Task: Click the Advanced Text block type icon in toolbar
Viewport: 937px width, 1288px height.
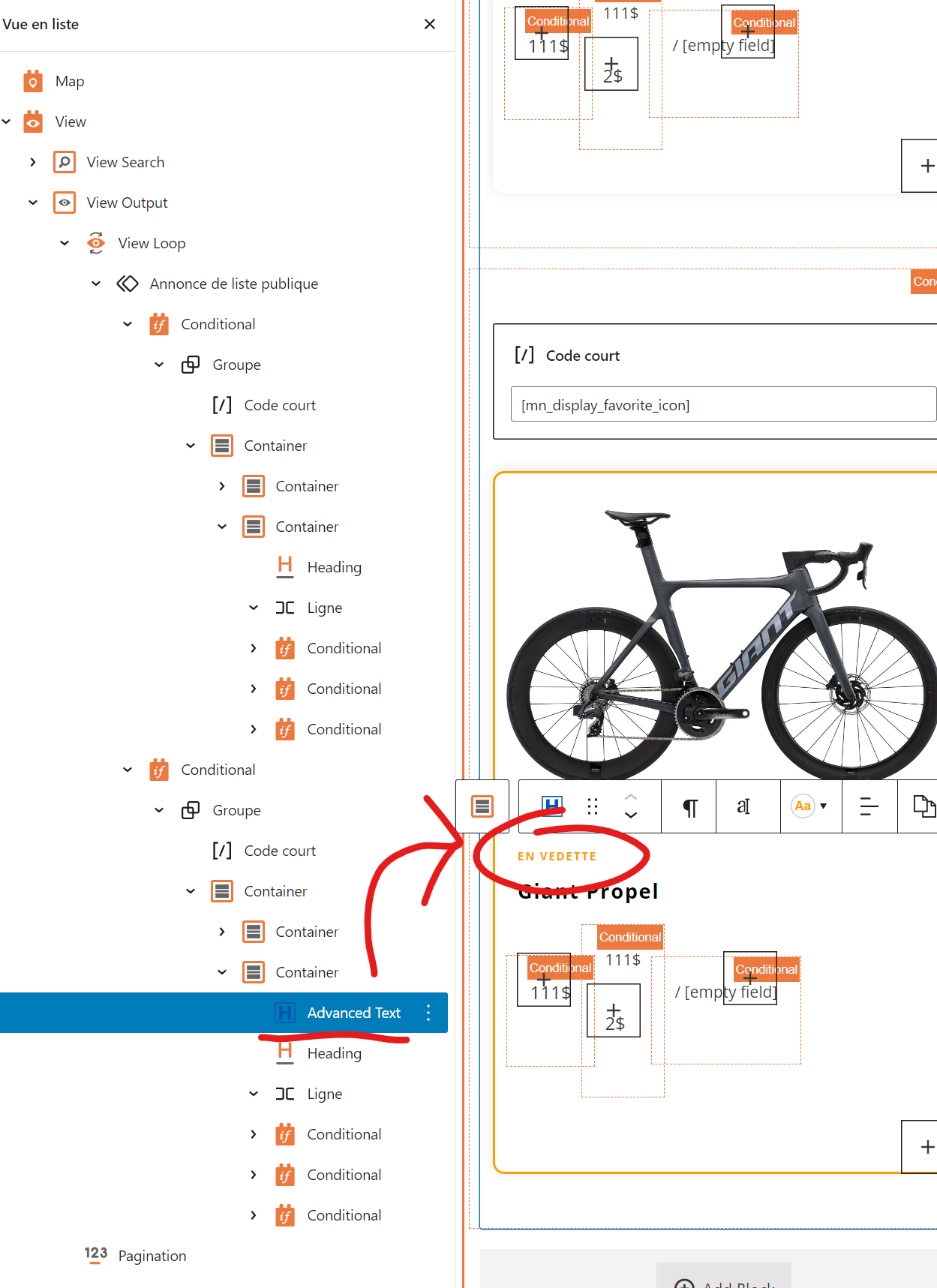Action: pos(552,806)
